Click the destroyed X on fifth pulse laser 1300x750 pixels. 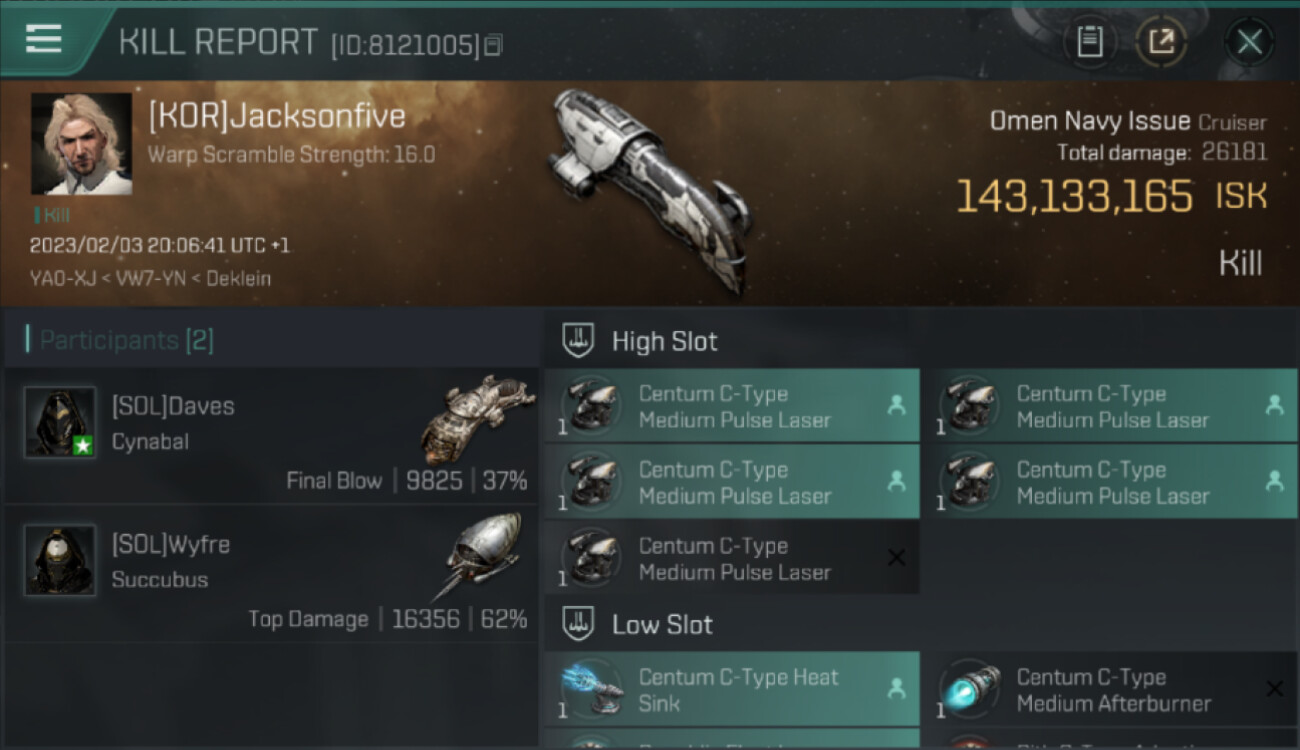click(x=896, y=558)
